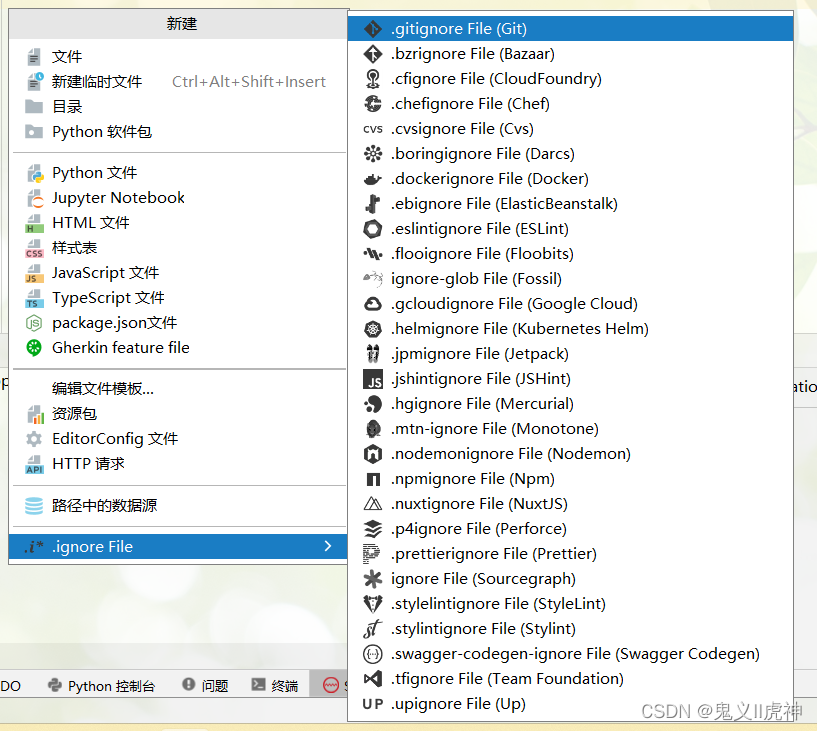Click the Swagger Codegen icon
The image size is (817, 731).
click(373, 654)
